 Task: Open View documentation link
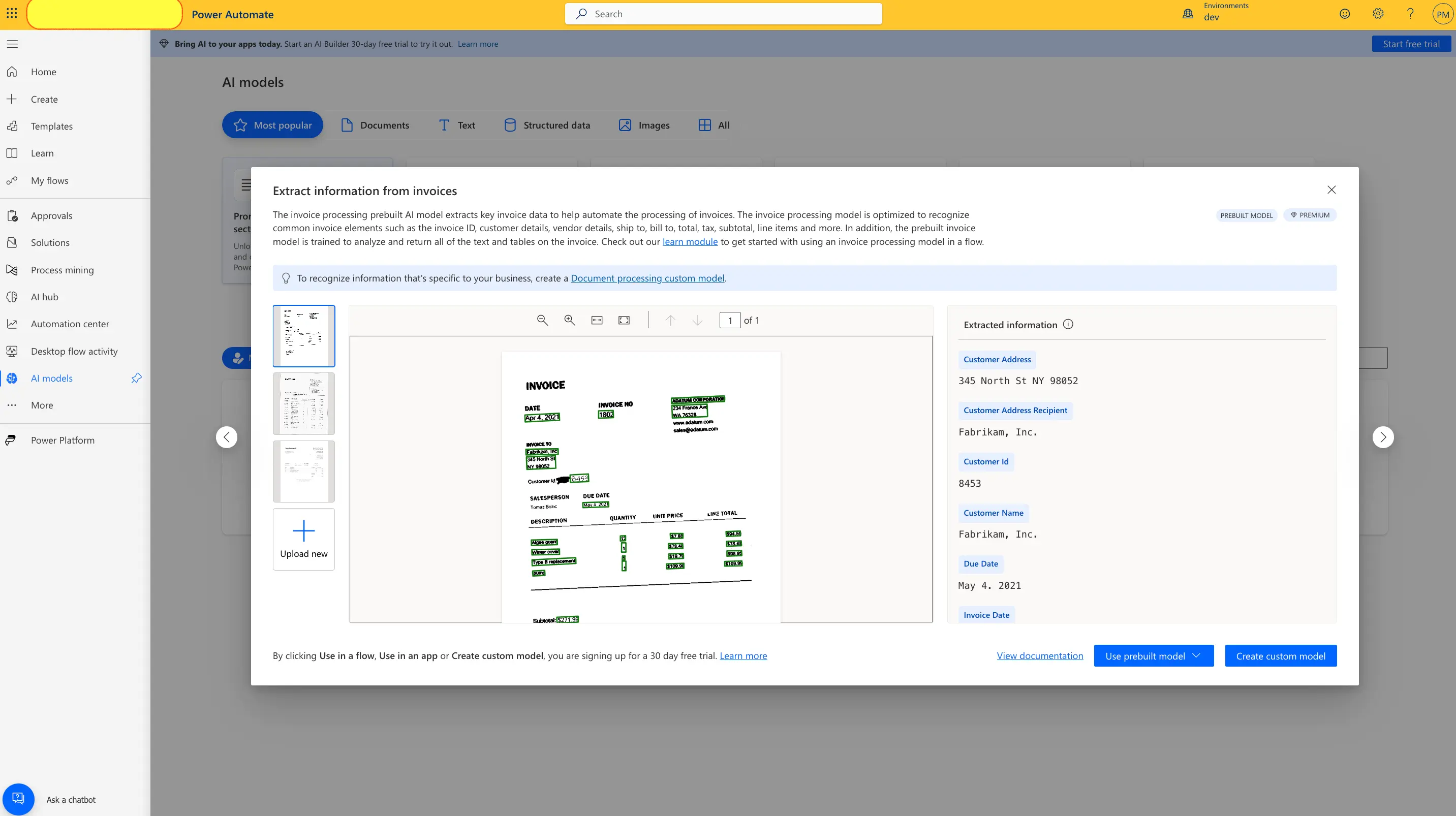point(1039,655)
